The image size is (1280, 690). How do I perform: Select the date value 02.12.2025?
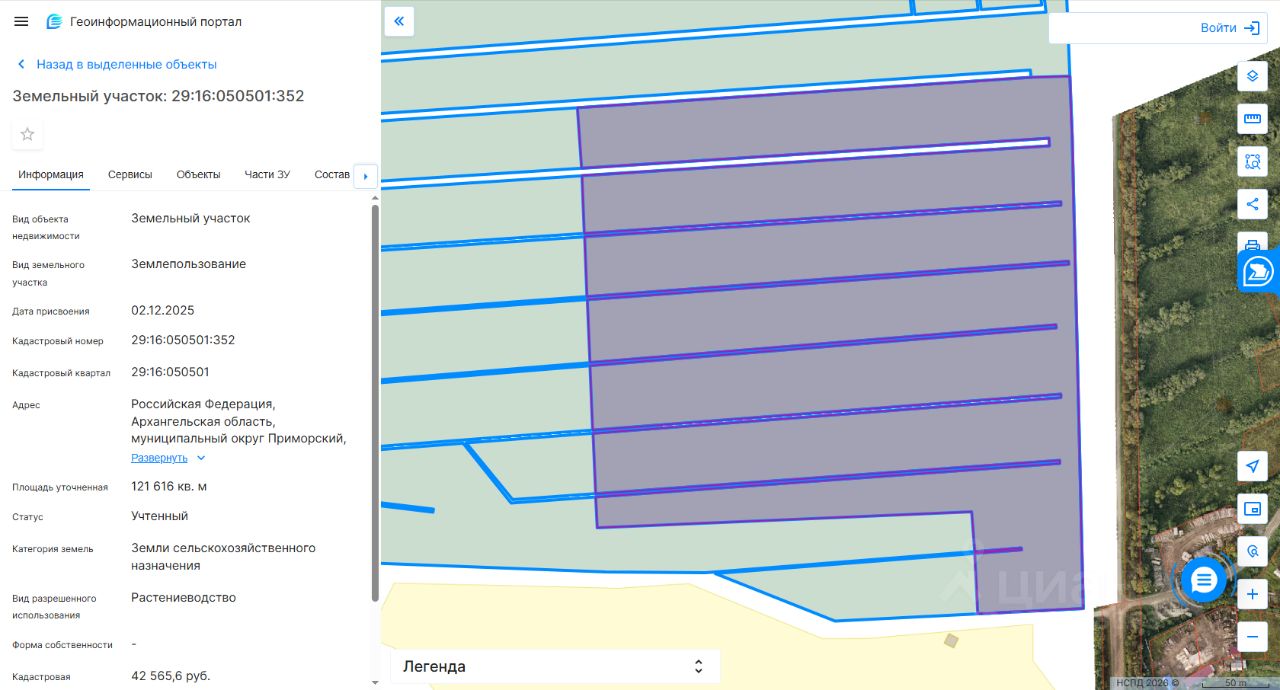(x=163, y=310)
